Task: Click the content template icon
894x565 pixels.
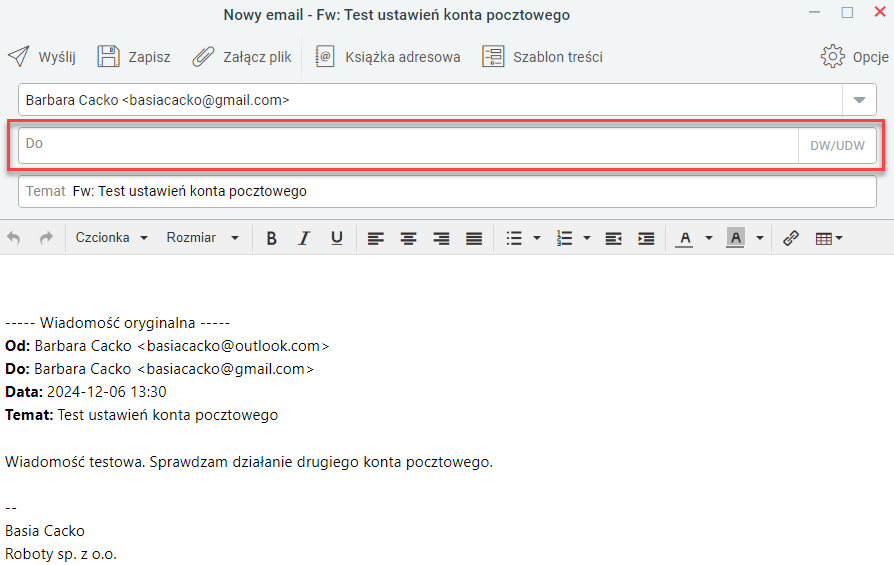Action: coord(493,56)
